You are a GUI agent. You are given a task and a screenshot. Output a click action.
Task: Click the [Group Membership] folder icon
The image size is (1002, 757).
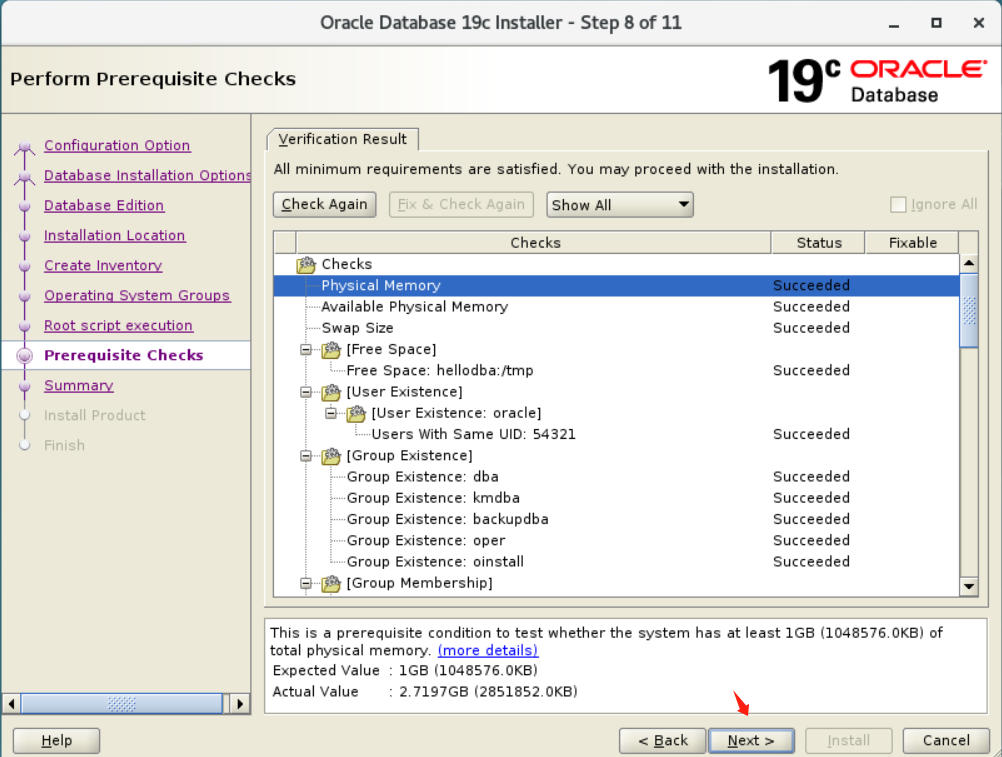[331, 583]
